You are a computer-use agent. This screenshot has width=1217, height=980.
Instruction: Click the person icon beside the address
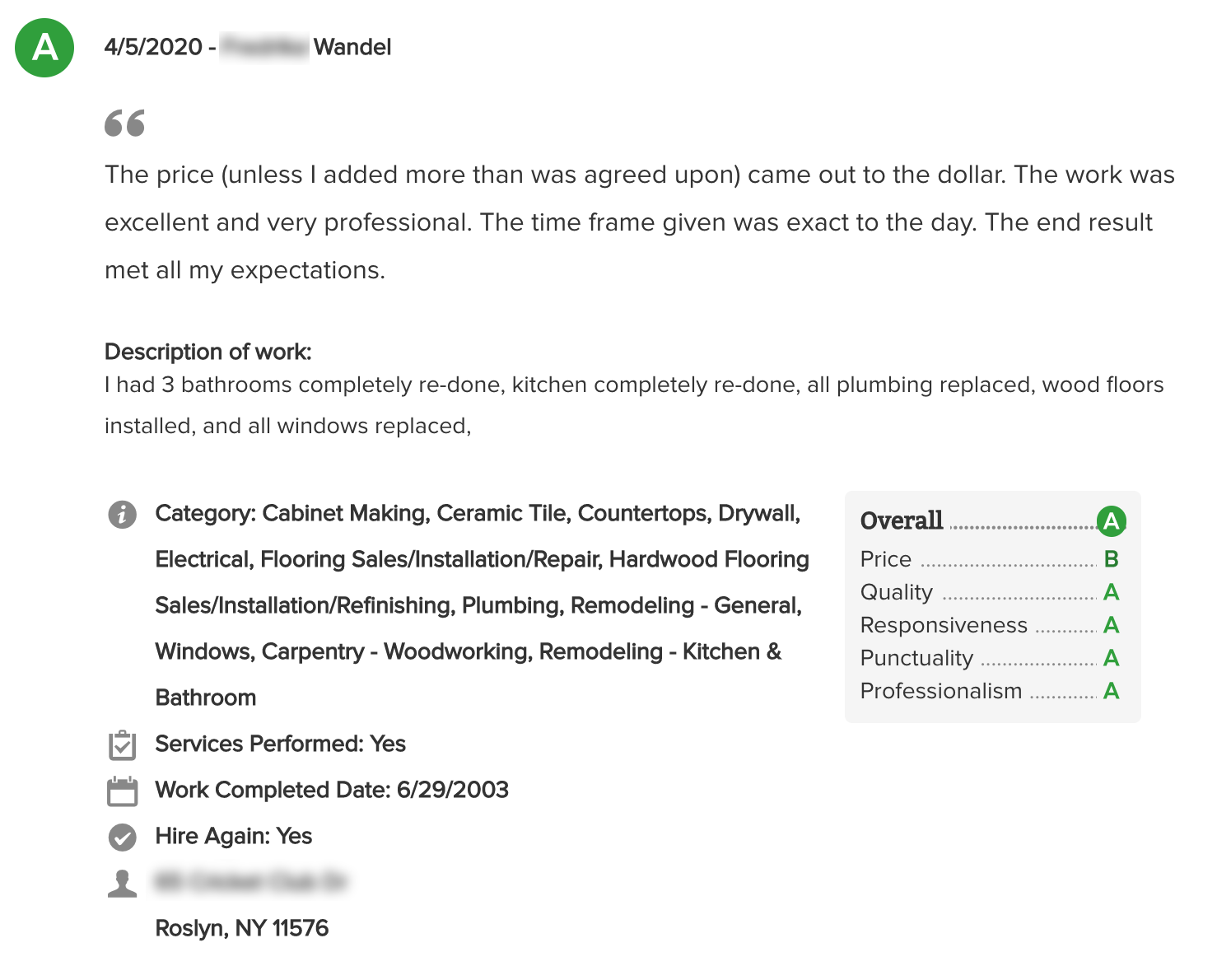[x=123, y=883]
